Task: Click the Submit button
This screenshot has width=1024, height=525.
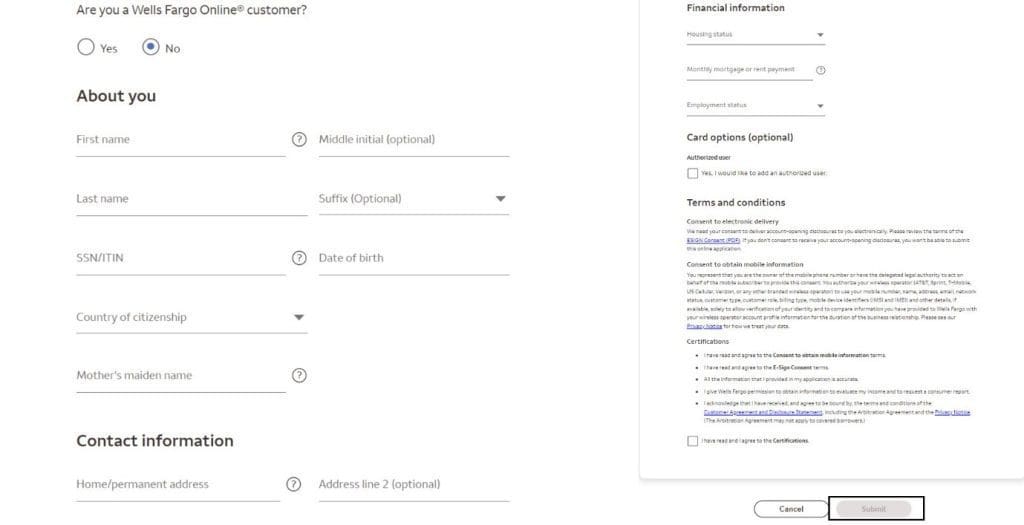Action: pos(873,509)
